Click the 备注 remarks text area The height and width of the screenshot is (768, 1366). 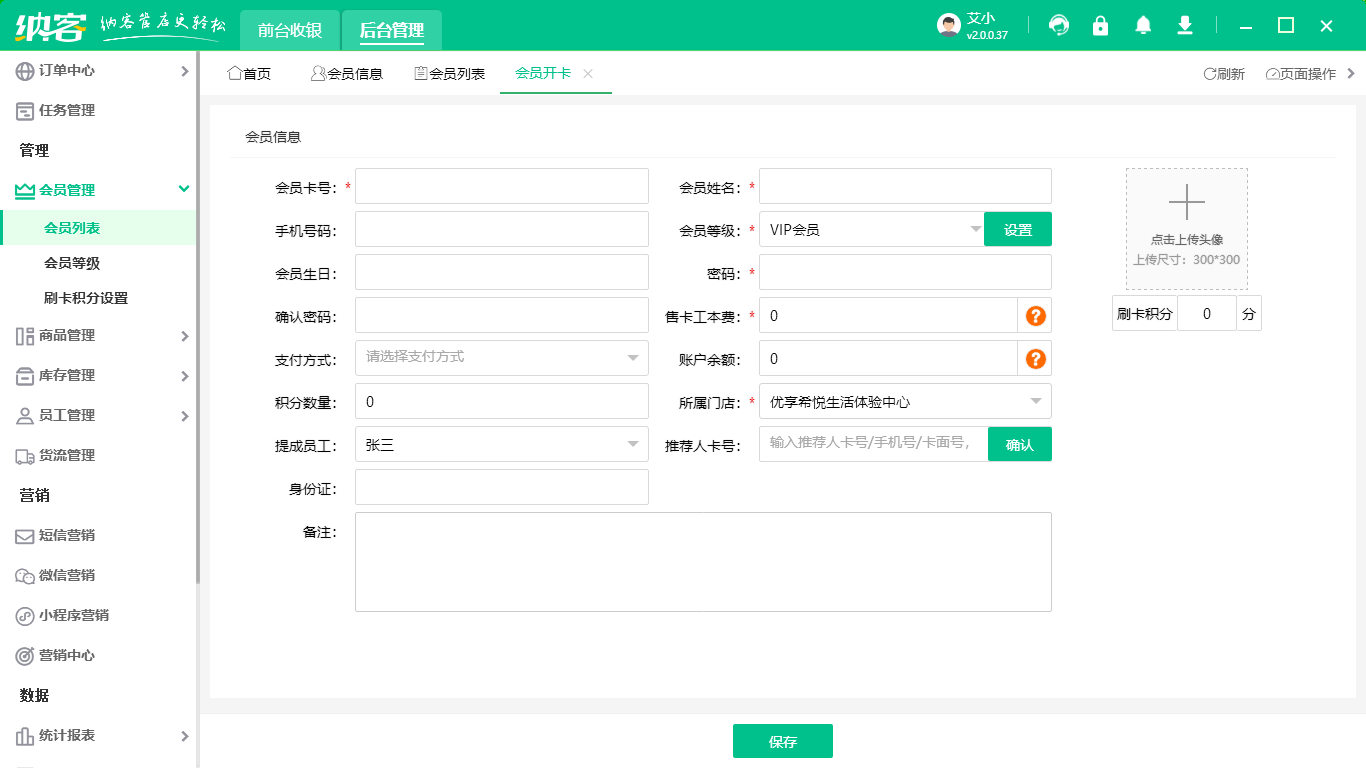tap(703, 562)
